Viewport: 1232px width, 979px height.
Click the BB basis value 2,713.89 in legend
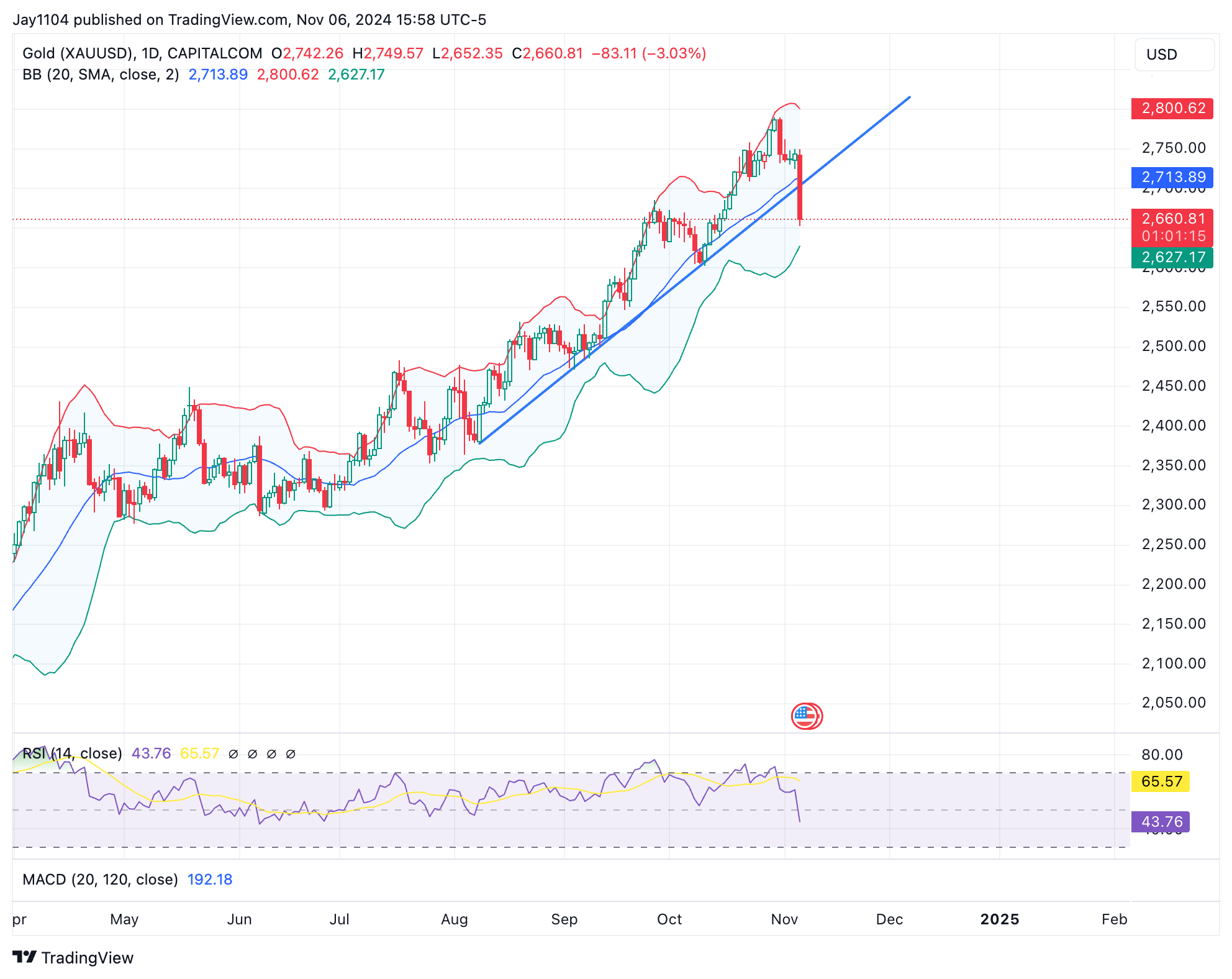218,75
